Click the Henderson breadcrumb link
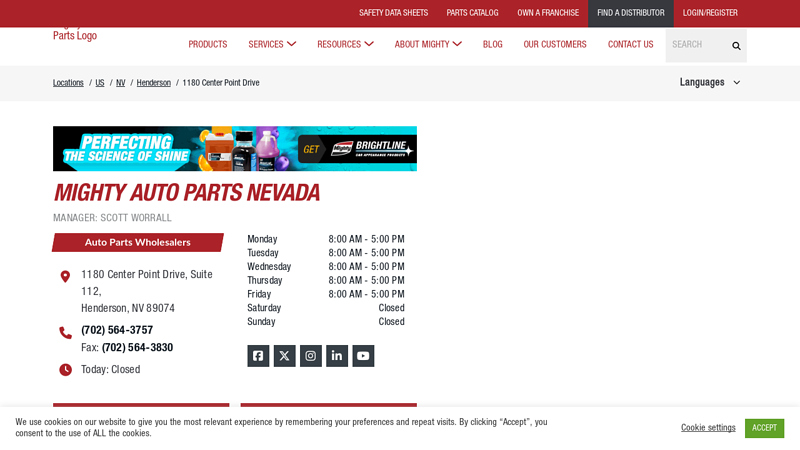Image resolution: width=800 pixels, height=450 pixels. click(154, 83)
